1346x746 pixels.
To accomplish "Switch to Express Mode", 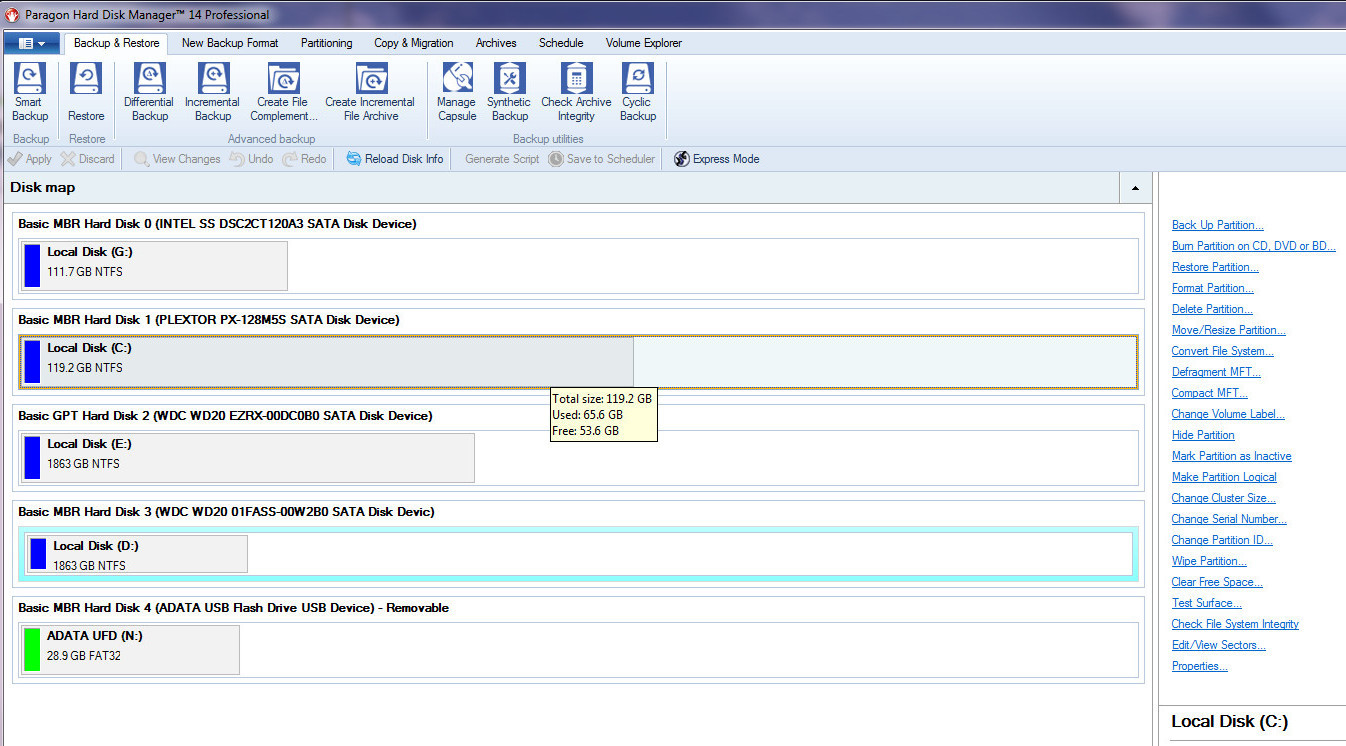I will pyautogui.click(x=716, y=159).
